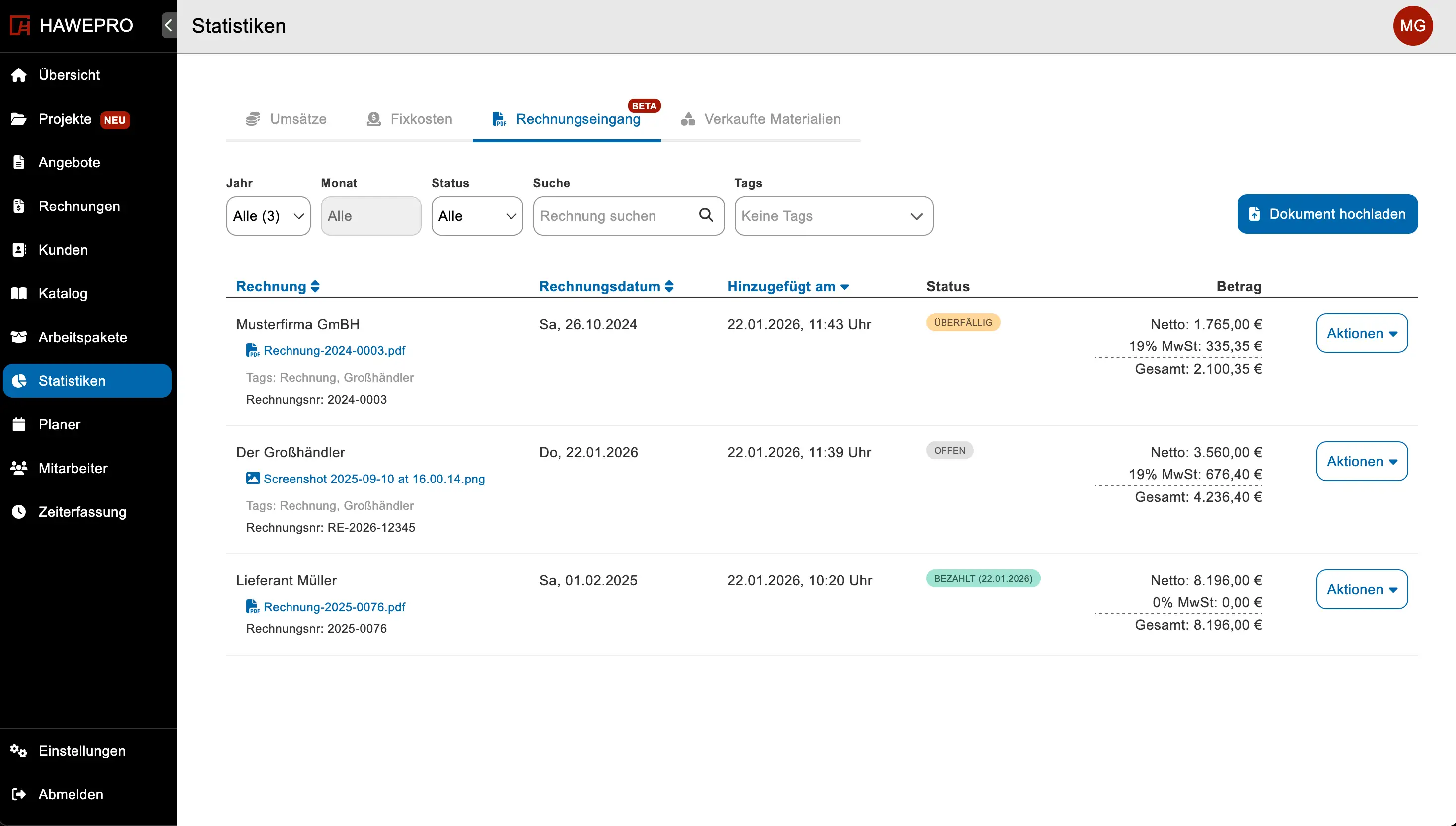The image size is (1456, 826).
Task: Toggle sorting by Rechnungsdatum
Action: click(x=605, y=286)
